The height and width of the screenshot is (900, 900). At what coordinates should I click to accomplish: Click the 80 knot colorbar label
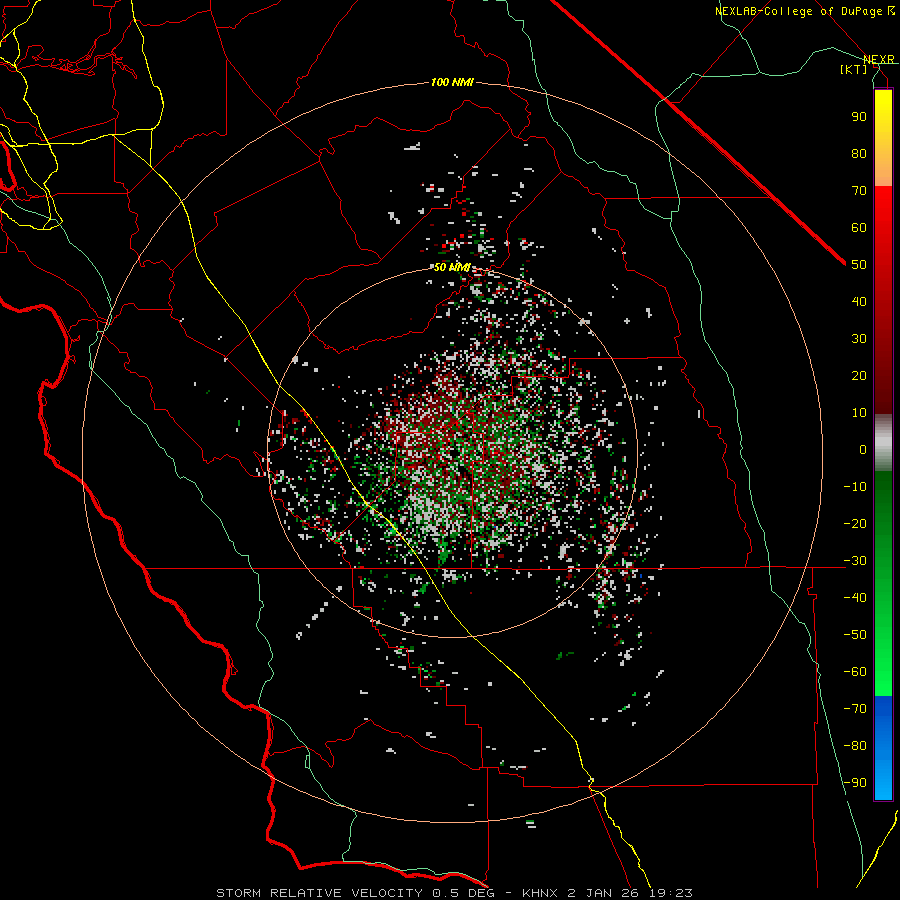pos(859,153)
